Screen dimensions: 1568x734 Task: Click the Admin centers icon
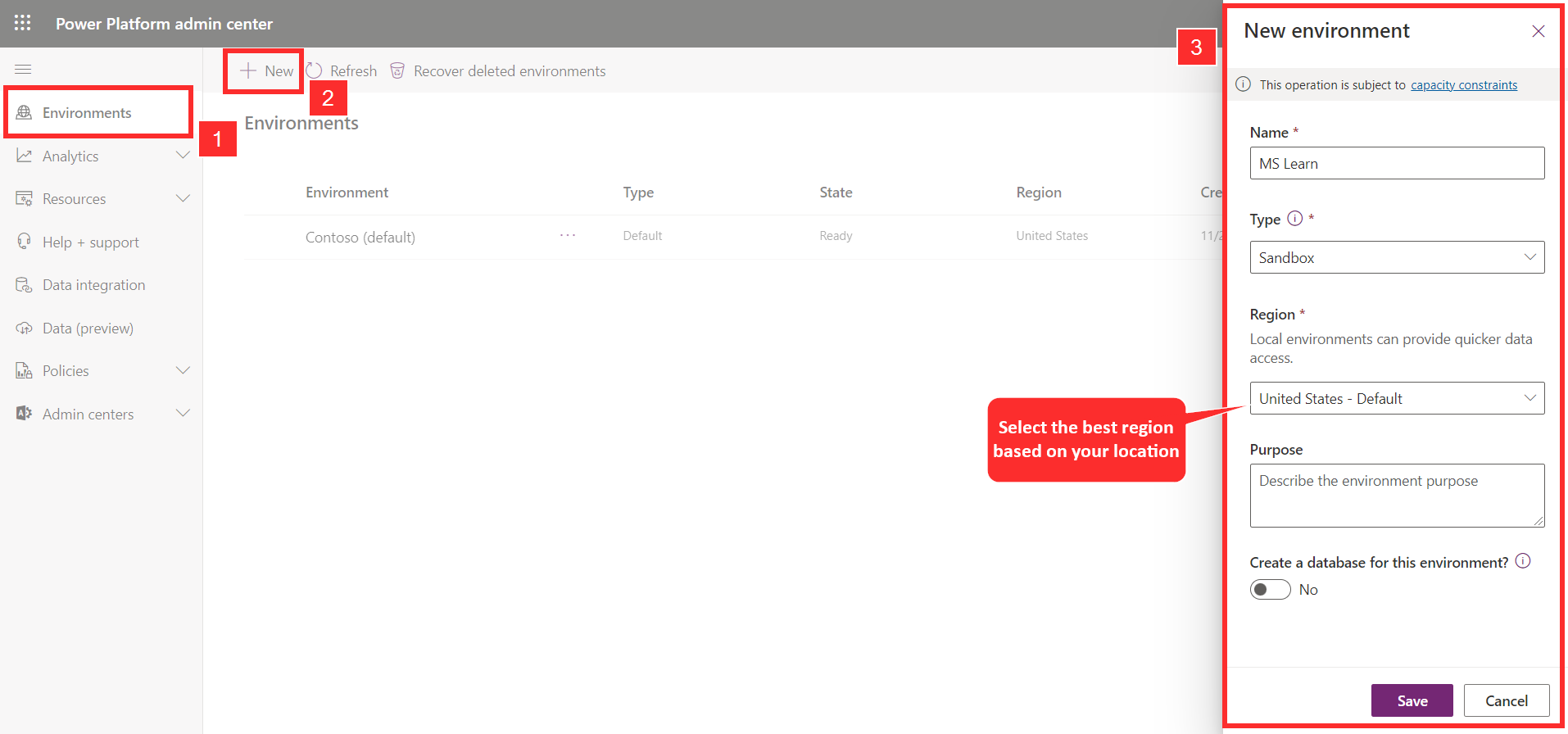(24, 414)
